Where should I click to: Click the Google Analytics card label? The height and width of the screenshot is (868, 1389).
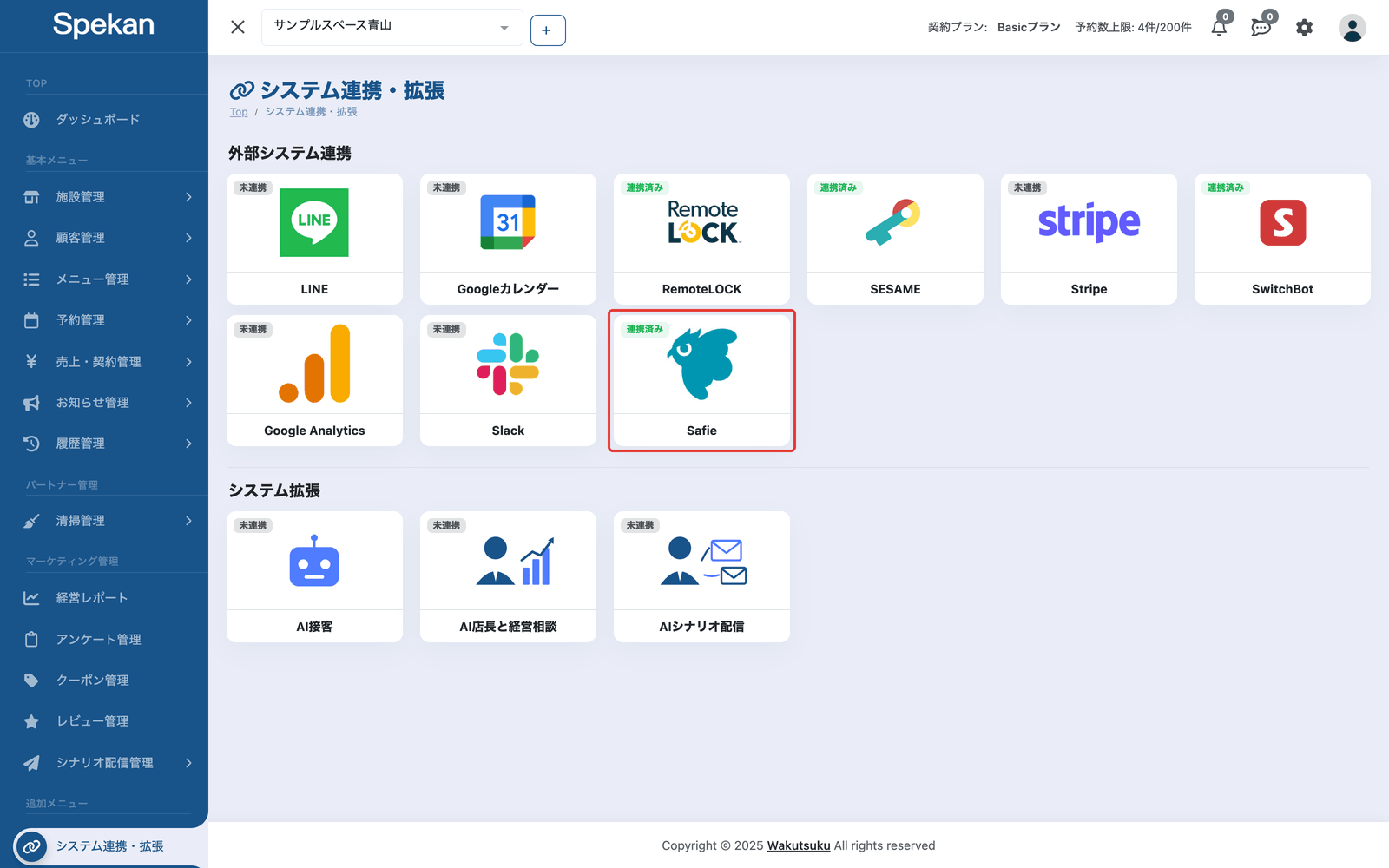pyautogui.click(x=314, y=431)
